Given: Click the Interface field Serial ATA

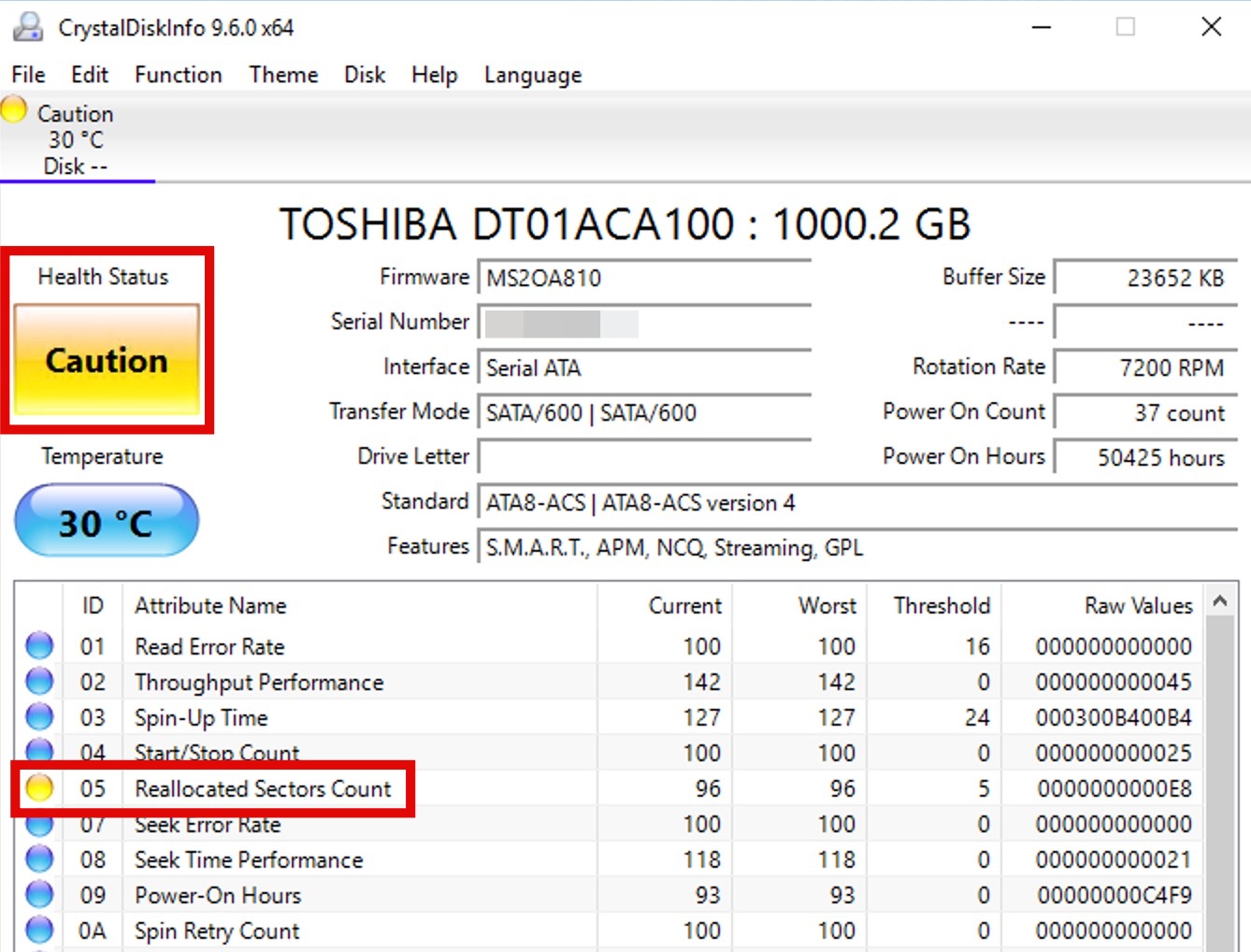Looking at the screenshot, I should pyautogui.click(x=644, y=368).
